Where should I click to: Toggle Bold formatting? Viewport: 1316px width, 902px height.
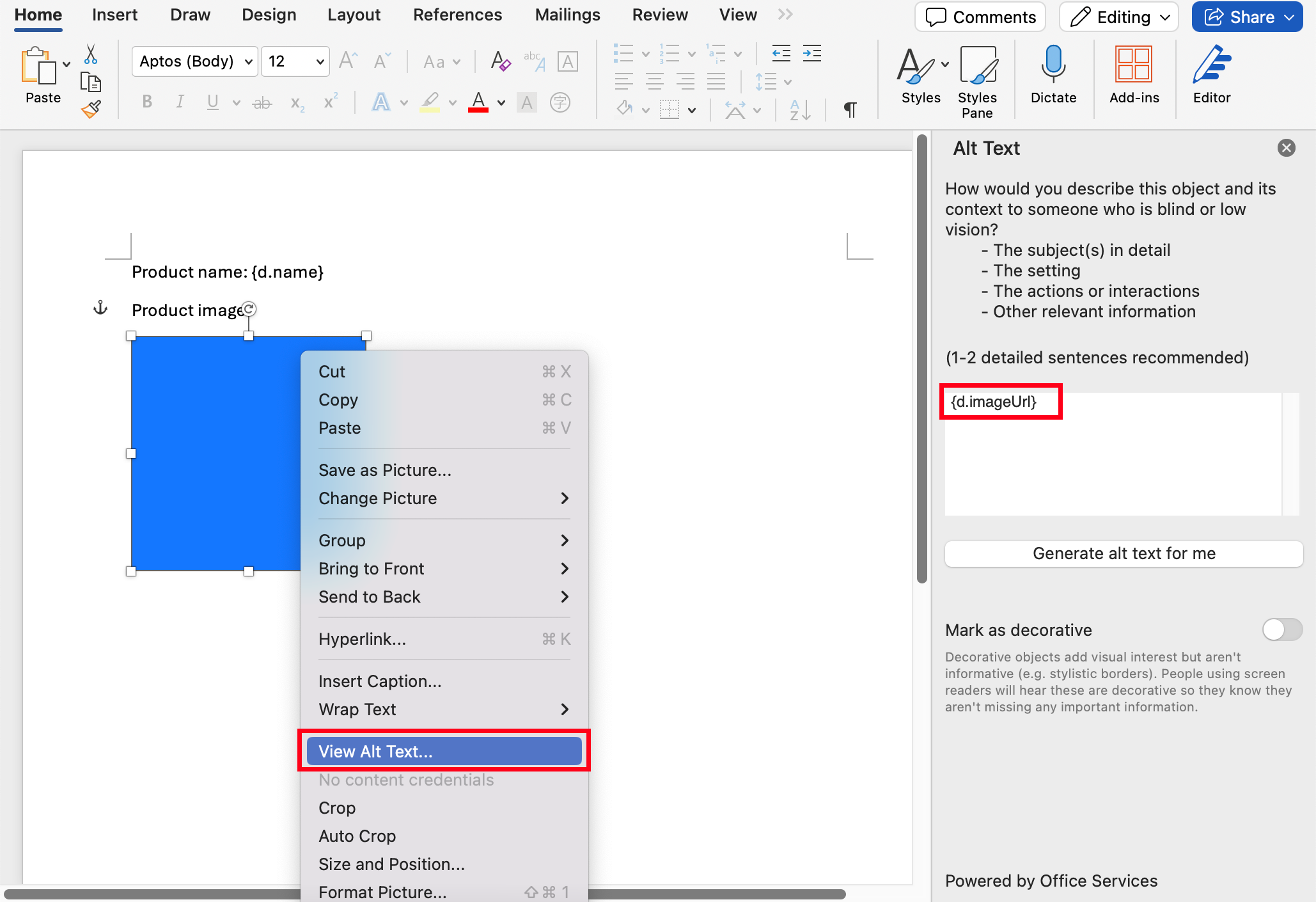tap(147, 102)
